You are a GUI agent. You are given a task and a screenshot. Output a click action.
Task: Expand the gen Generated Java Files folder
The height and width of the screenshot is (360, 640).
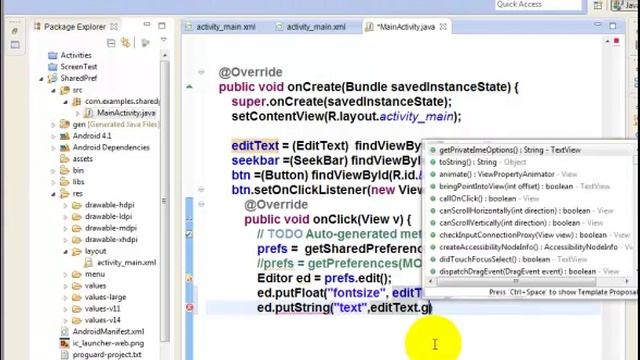click(53, 124)
